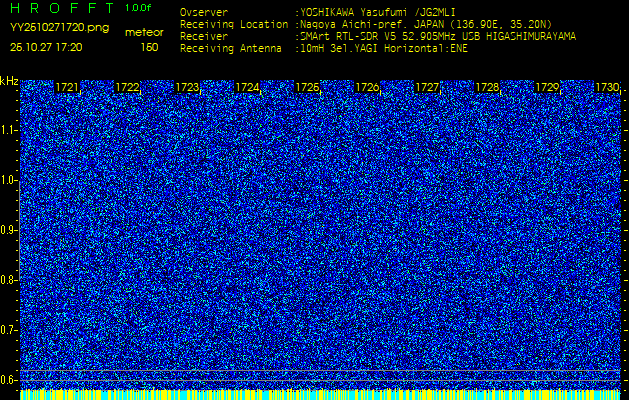Click the 1722 time marker
The height and width of the screenshot is (400, 629).
point(127,87)
